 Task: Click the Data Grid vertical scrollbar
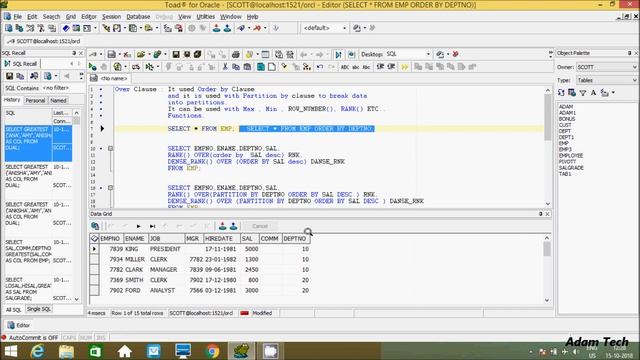coord(547,269)
